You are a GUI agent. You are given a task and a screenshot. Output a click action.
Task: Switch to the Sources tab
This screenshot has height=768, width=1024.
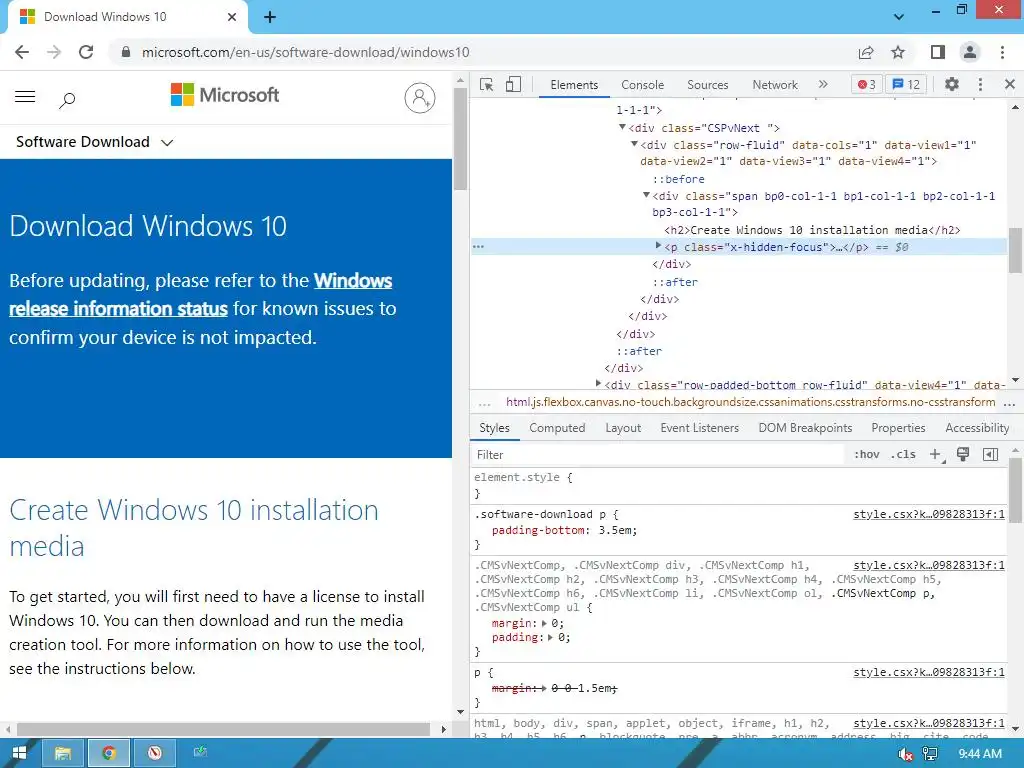pyautogui.click(x=707, y=85)
